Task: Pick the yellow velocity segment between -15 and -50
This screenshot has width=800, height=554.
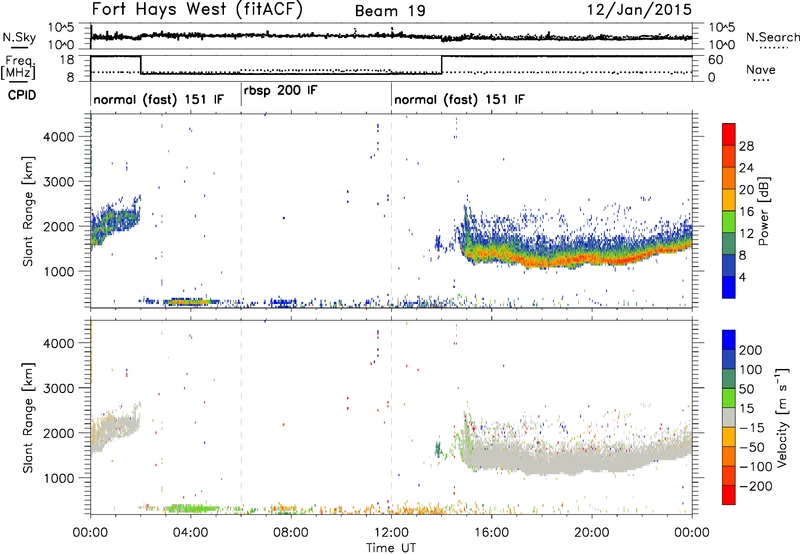Action: click(729, 437)
